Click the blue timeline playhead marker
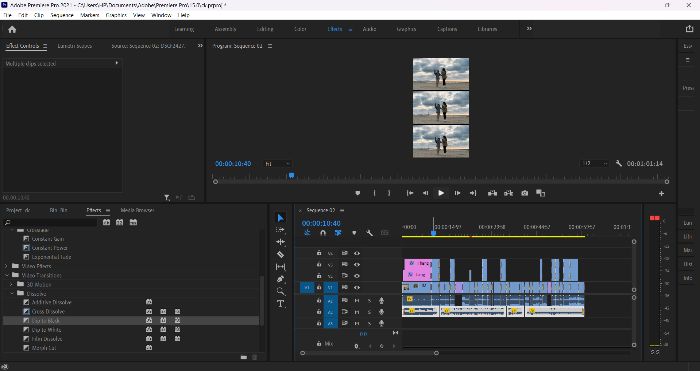700x371 pixels. pyautogui.click(x=433, y=233)
